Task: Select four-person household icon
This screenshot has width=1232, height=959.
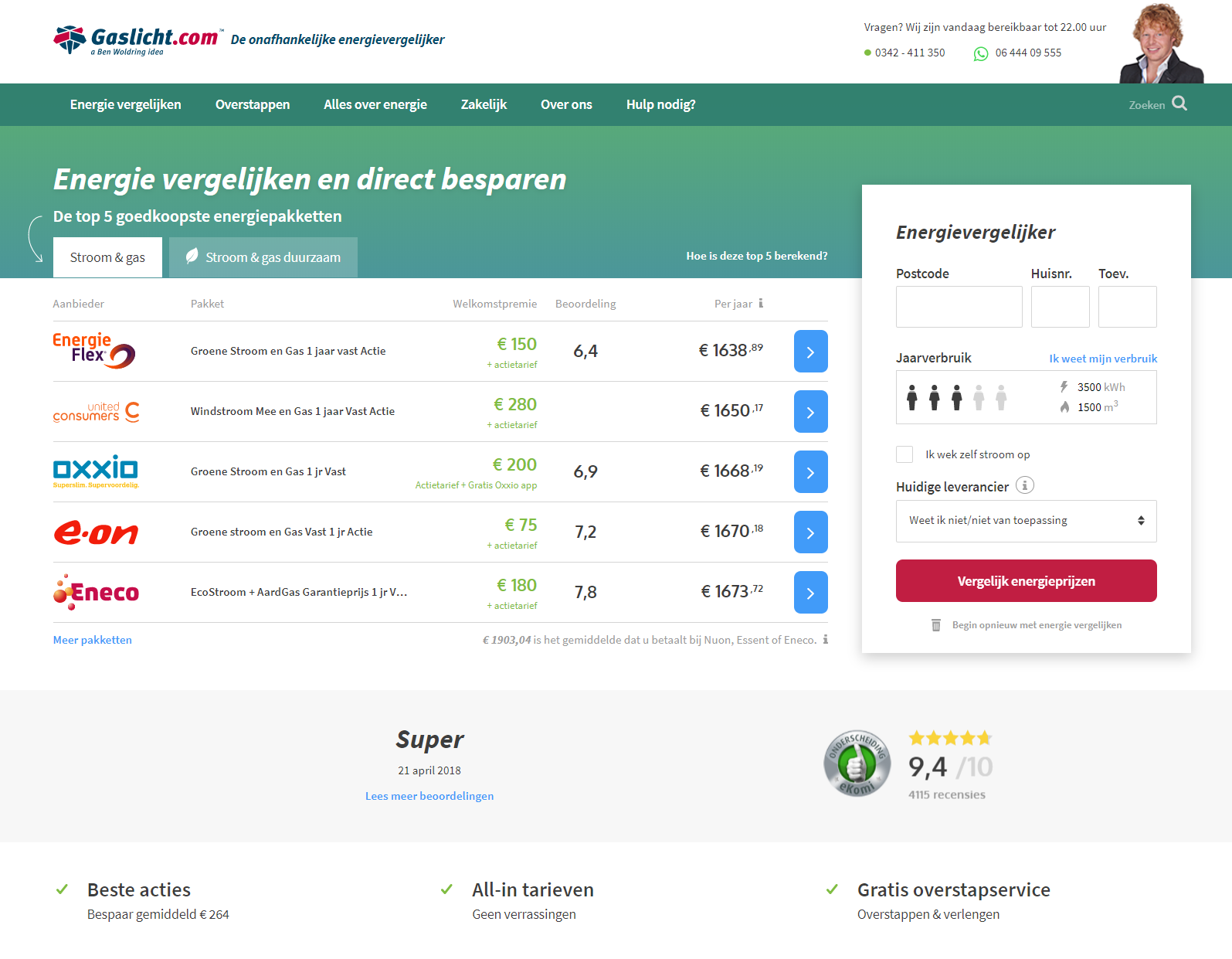Action: pos(979,397)
